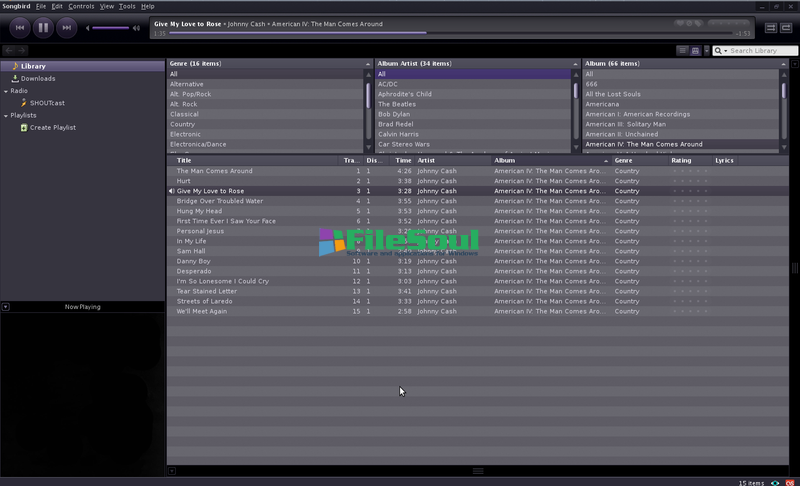Select Bob Dylan in Album Artist filter
This screenshot has height=486, width=800.
click(394, 114)
